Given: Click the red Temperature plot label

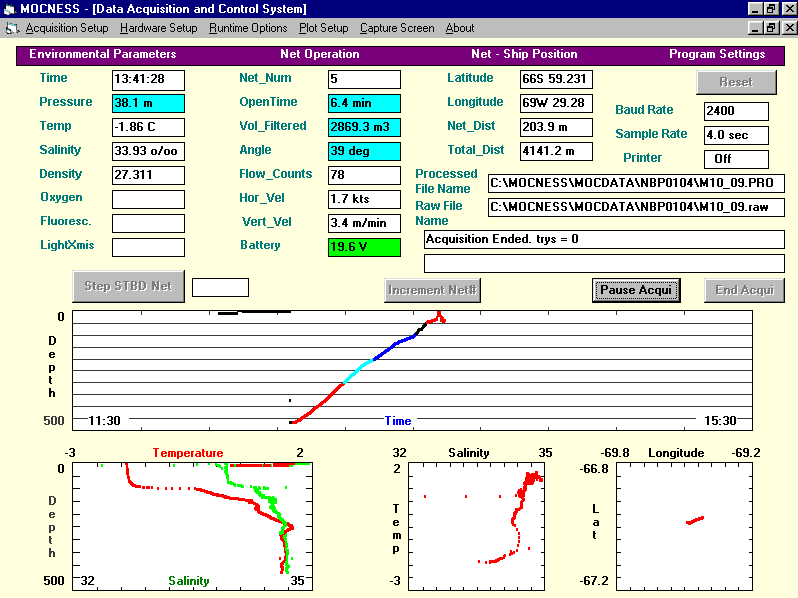Looking at the screenshot, I should point(188,453).
